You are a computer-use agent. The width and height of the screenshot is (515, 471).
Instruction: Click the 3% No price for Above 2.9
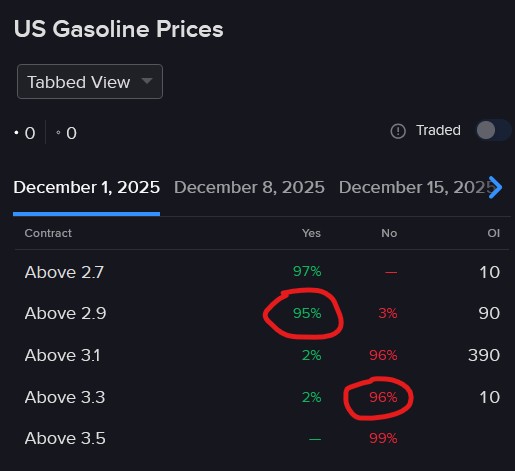[x=388, y=313]
